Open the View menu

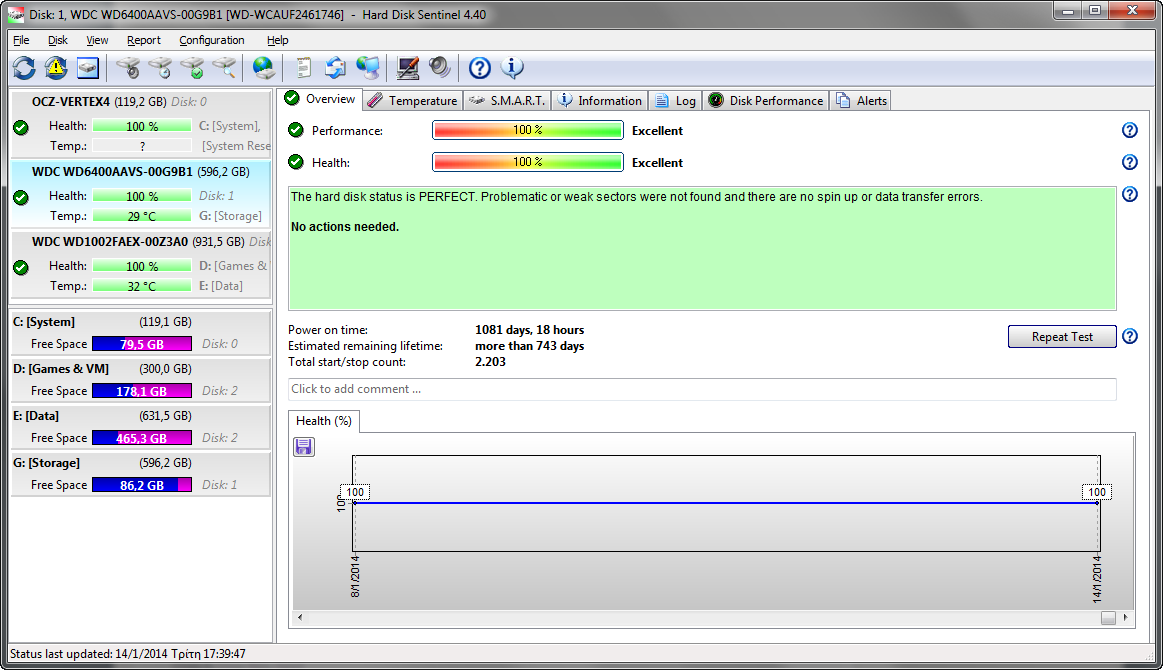pos(97,40)
